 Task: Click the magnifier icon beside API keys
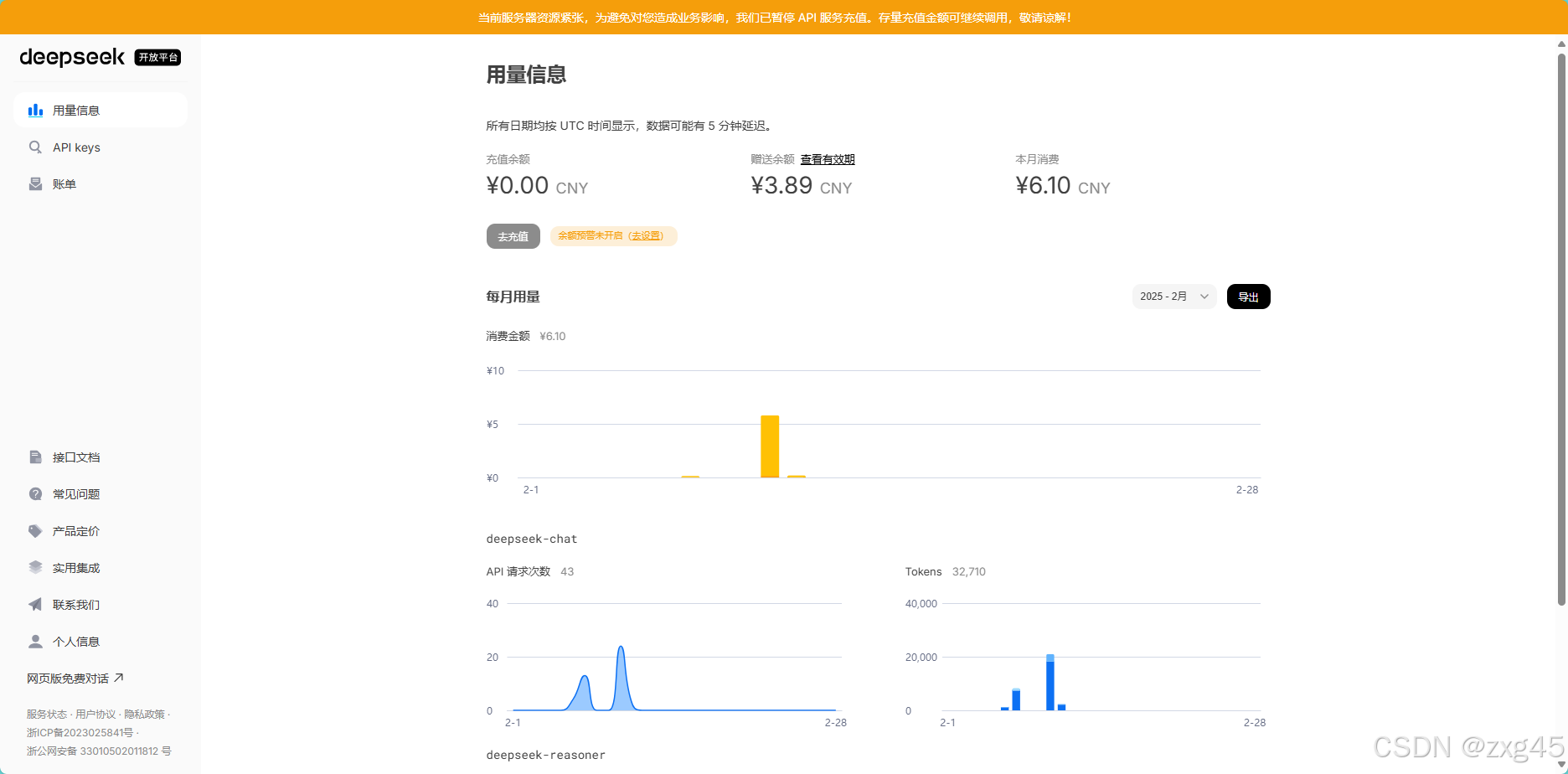pos(35,147)
